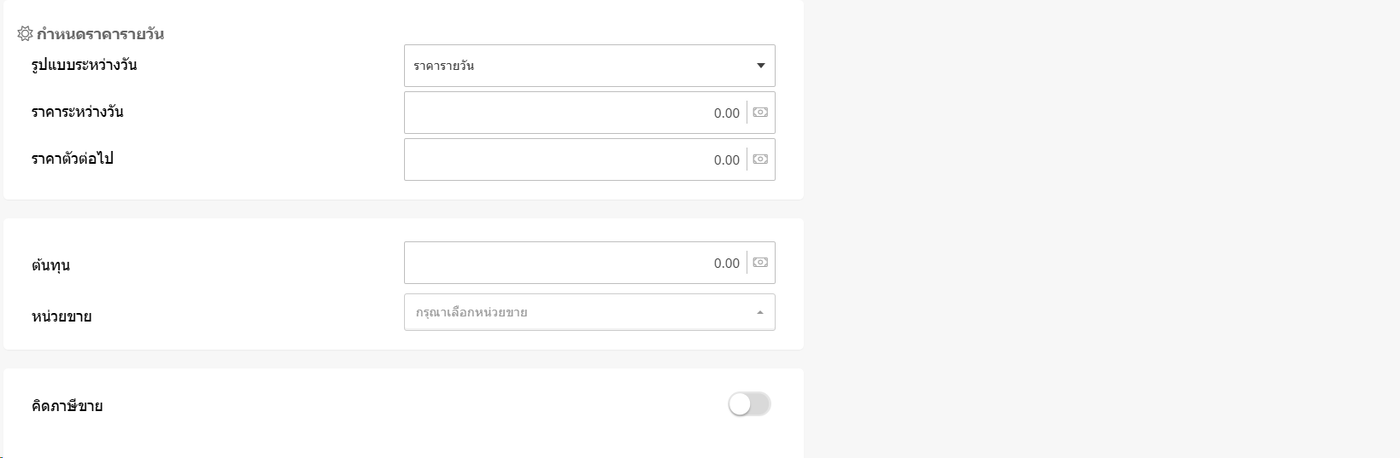Click the กำหนดราคารายวัน section heading
The width and height of the screenshot is (1400, 458).
[100, 34]
